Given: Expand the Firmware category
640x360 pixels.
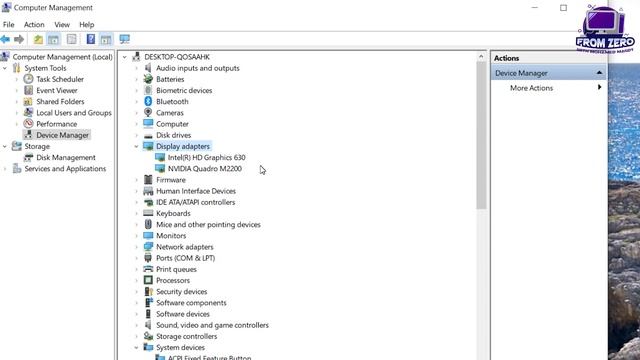Looking at the screenshot, I should tap(137, 180).
